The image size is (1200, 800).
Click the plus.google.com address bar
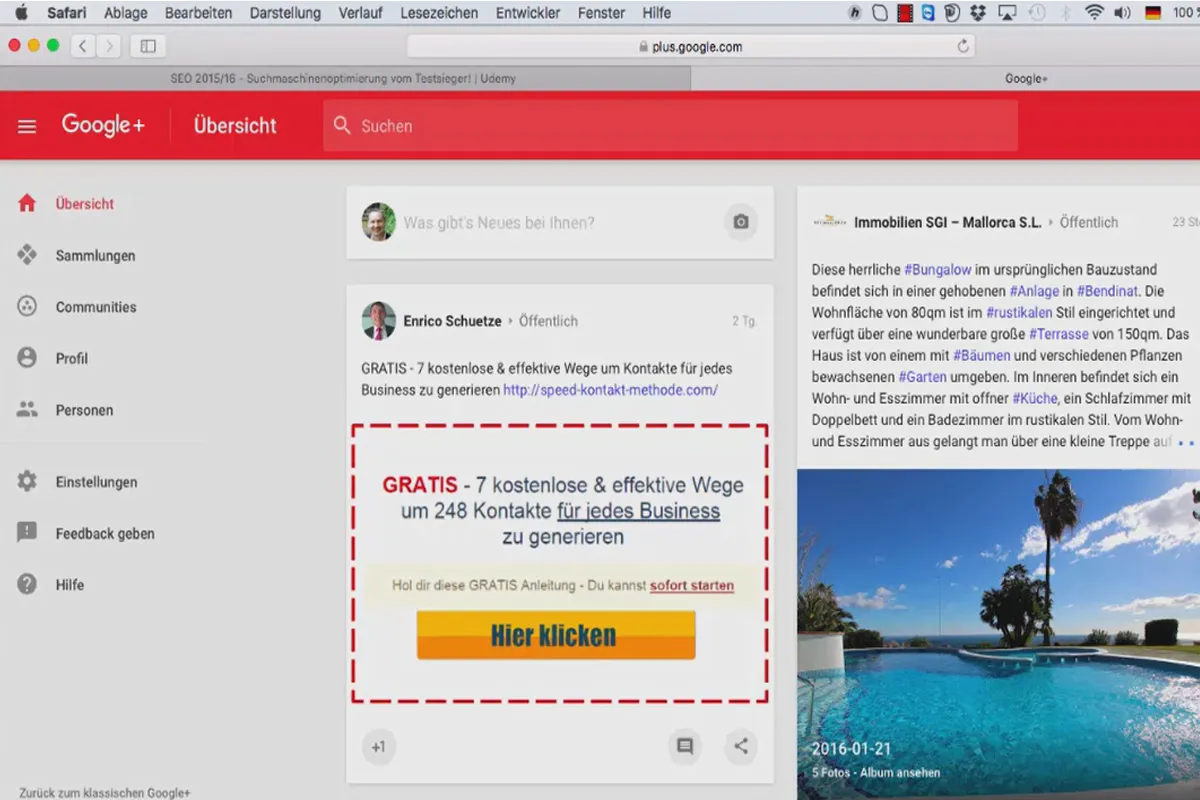point(690,46)
